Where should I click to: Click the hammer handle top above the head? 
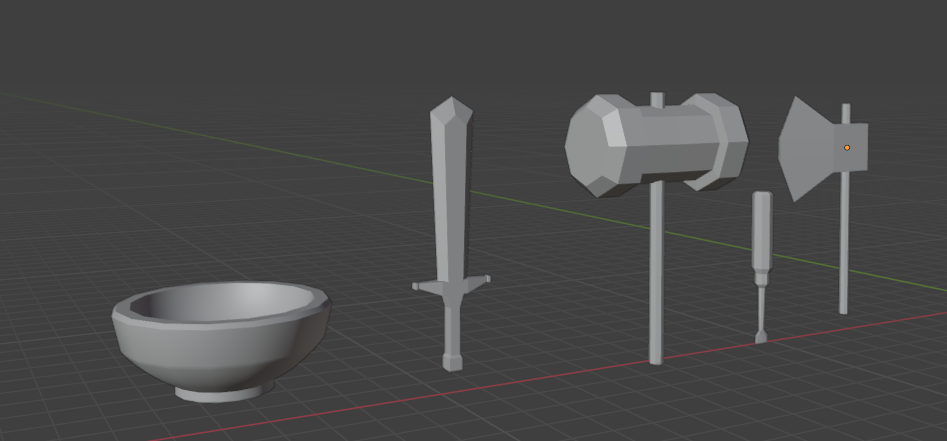657,99
